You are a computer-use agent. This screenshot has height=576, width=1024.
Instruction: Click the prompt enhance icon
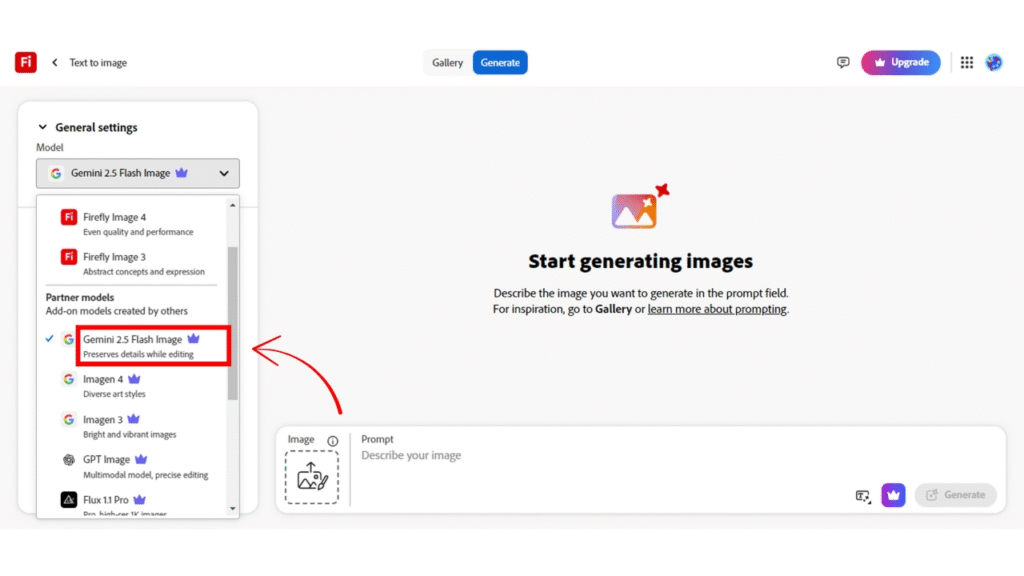863,495
